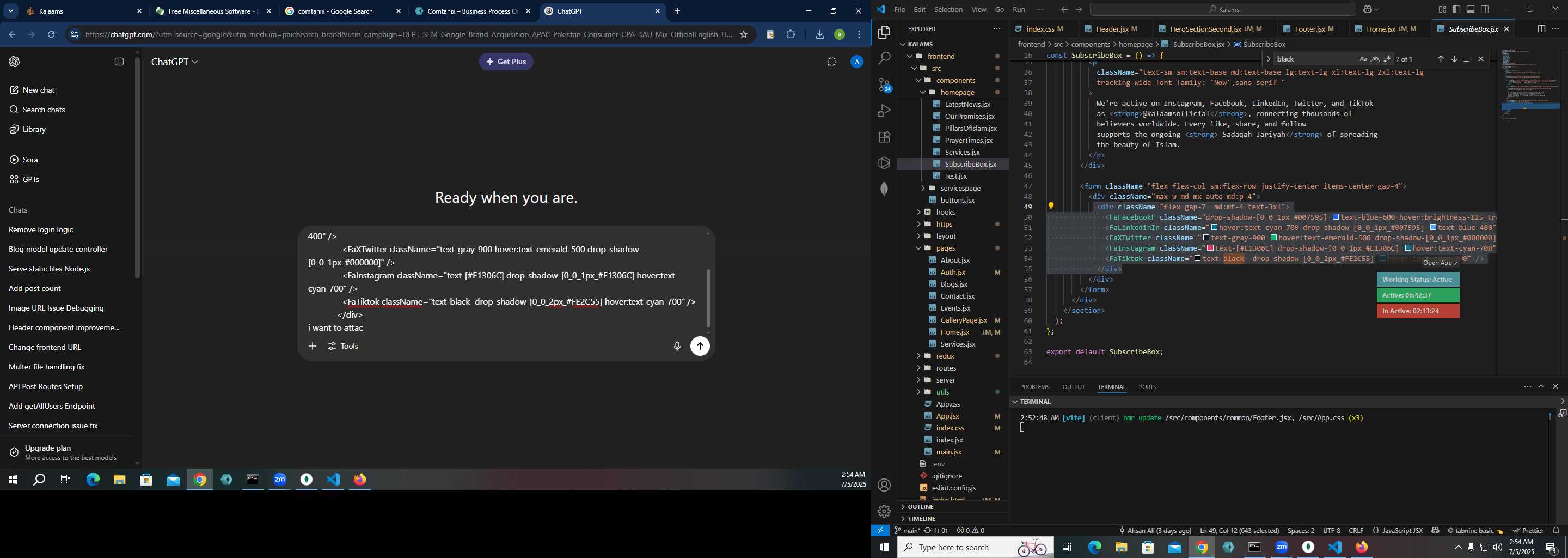Screen dimensions: 1568x558
Task: Click ChatGPT microphone dictate icon
Action: point(677,346)
